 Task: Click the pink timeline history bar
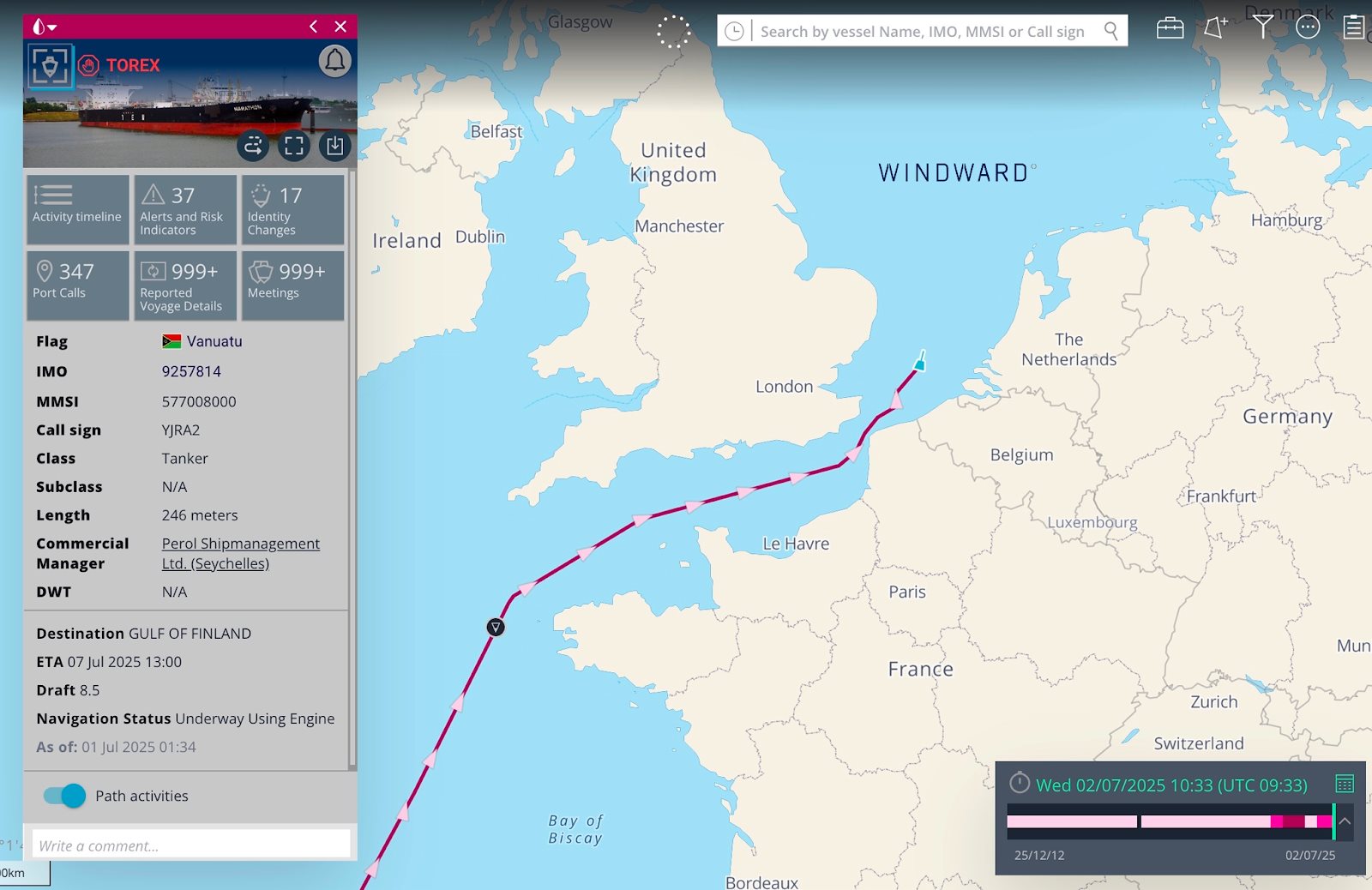1170,821
